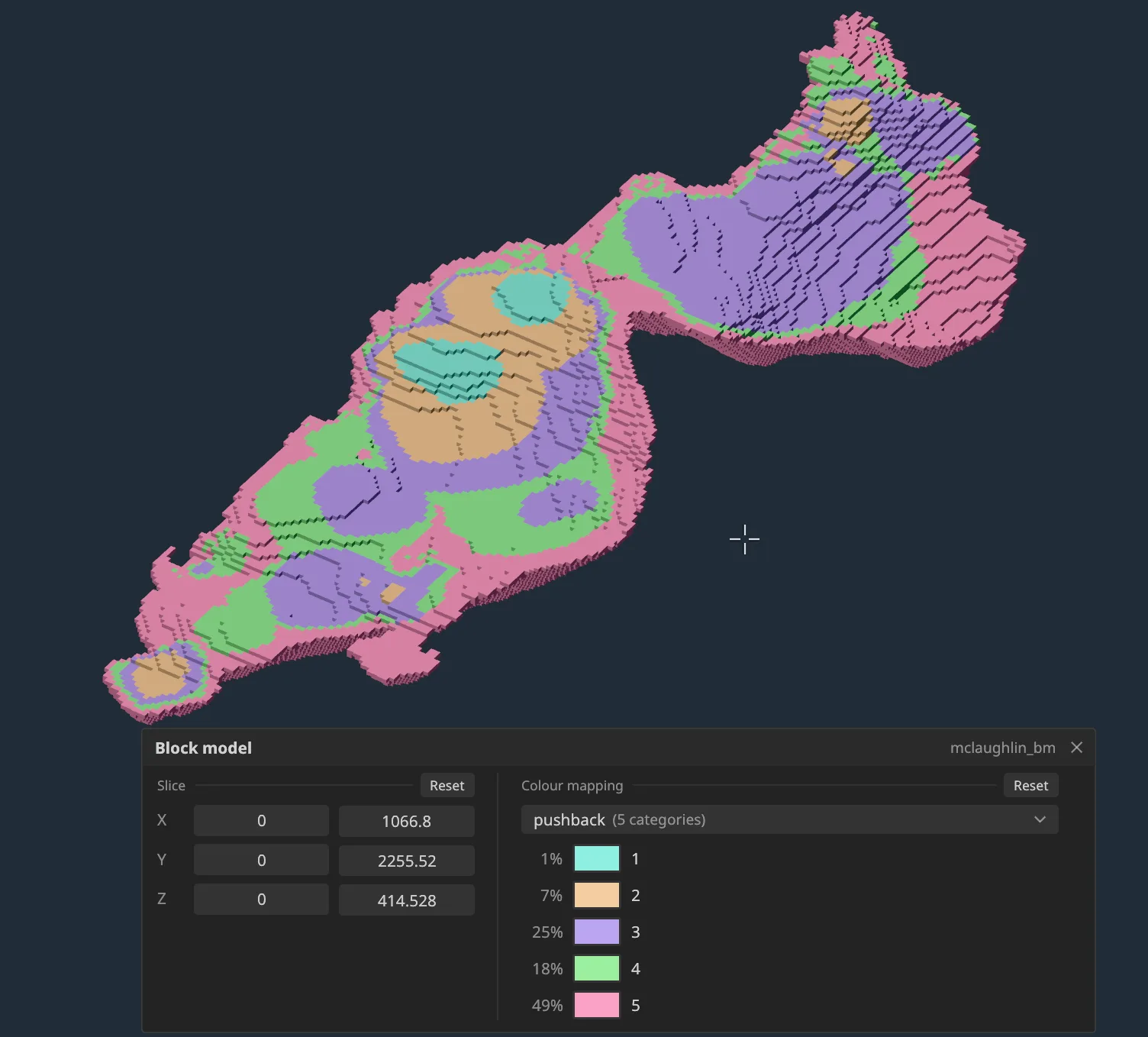Image resolution: width=1148 pixels, height=1037 pixels.
Task: Reset the Colour mapping
Action: click(x=1030, y=785)
